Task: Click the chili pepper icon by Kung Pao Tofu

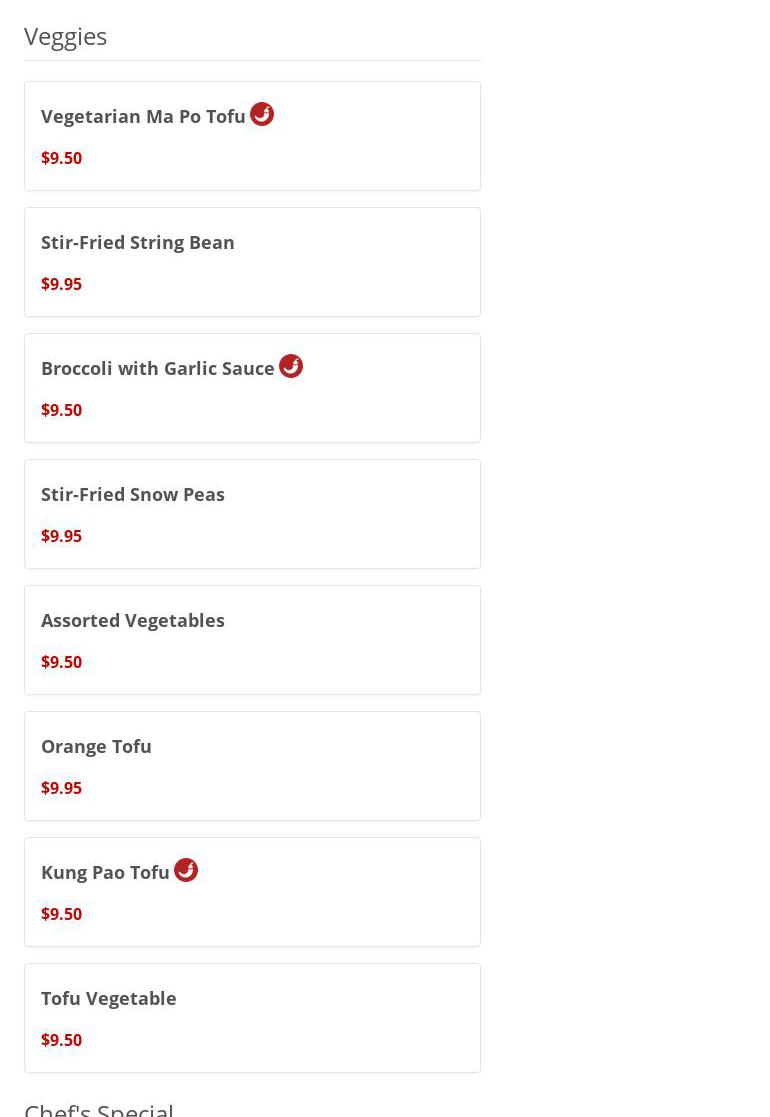Action: 186,870
